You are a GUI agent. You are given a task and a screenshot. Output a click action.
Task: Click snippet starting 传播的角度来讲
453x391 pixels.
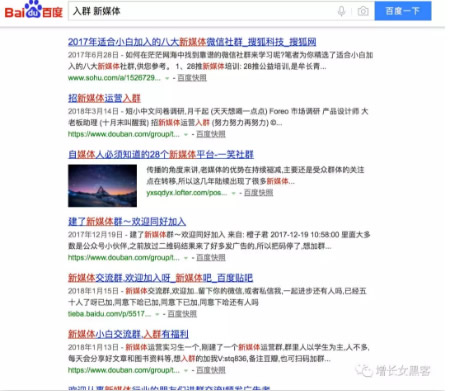255,176
